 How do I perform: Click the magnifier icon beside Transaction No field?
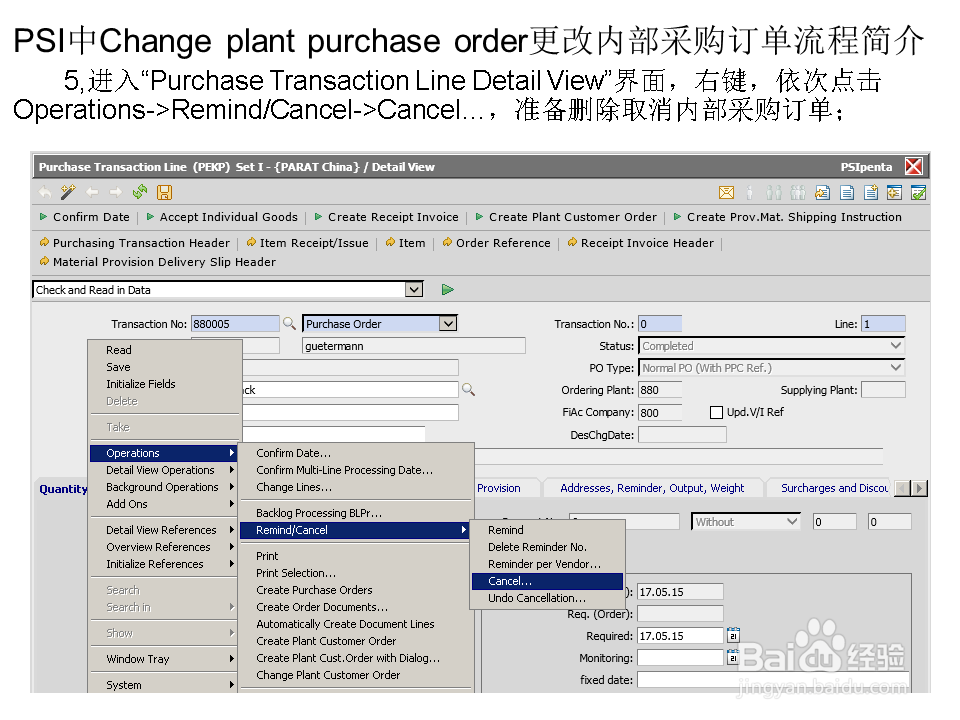click(x=290, y=323)
